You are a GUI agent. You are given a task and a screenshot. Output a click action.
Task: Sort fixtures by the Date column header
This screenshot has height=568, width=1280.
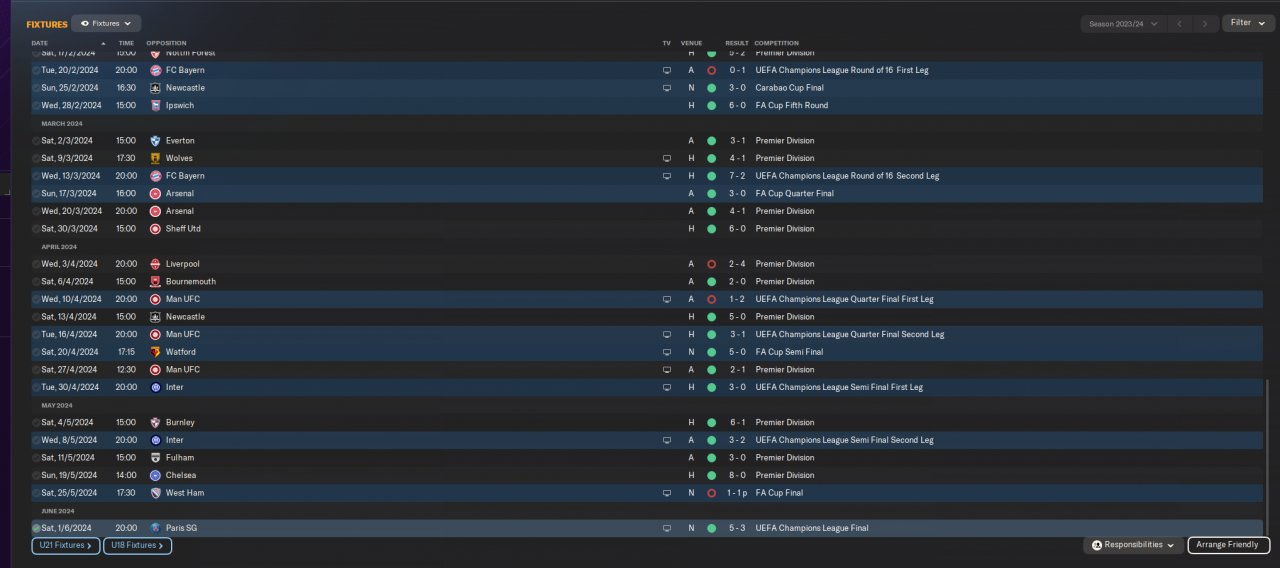point(40,43)
